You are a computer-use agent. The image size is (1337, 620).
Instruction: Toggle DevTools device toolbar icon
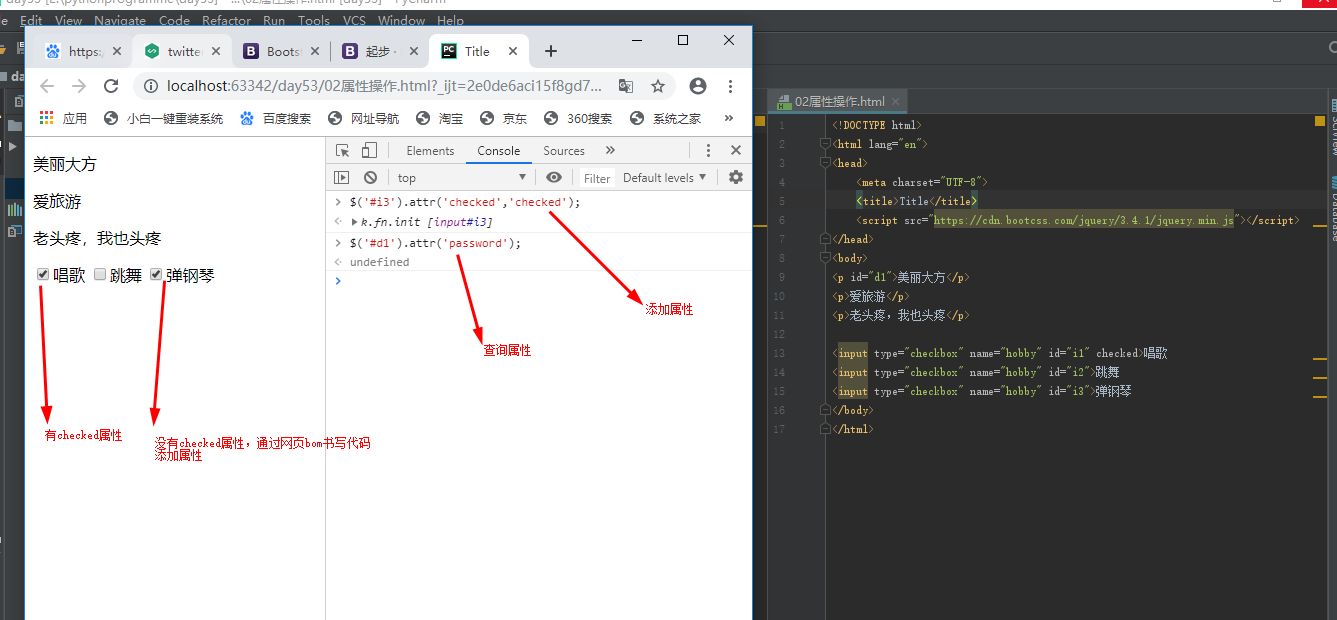(x=369, y=150)
